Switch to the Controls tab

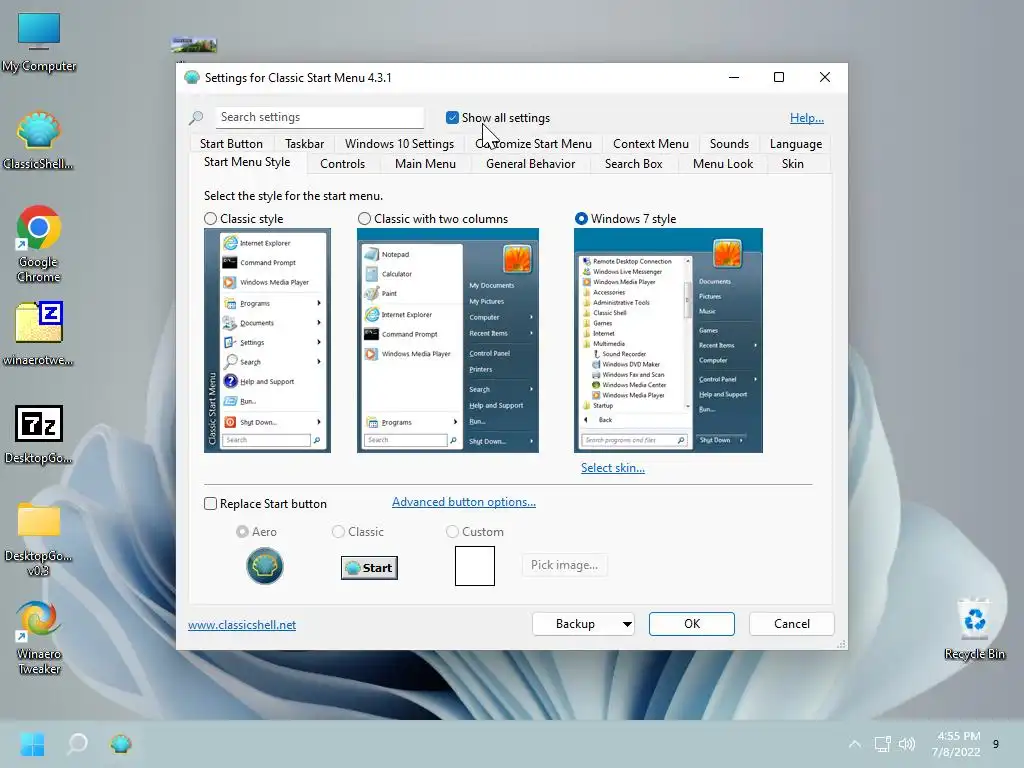(342, 164)
